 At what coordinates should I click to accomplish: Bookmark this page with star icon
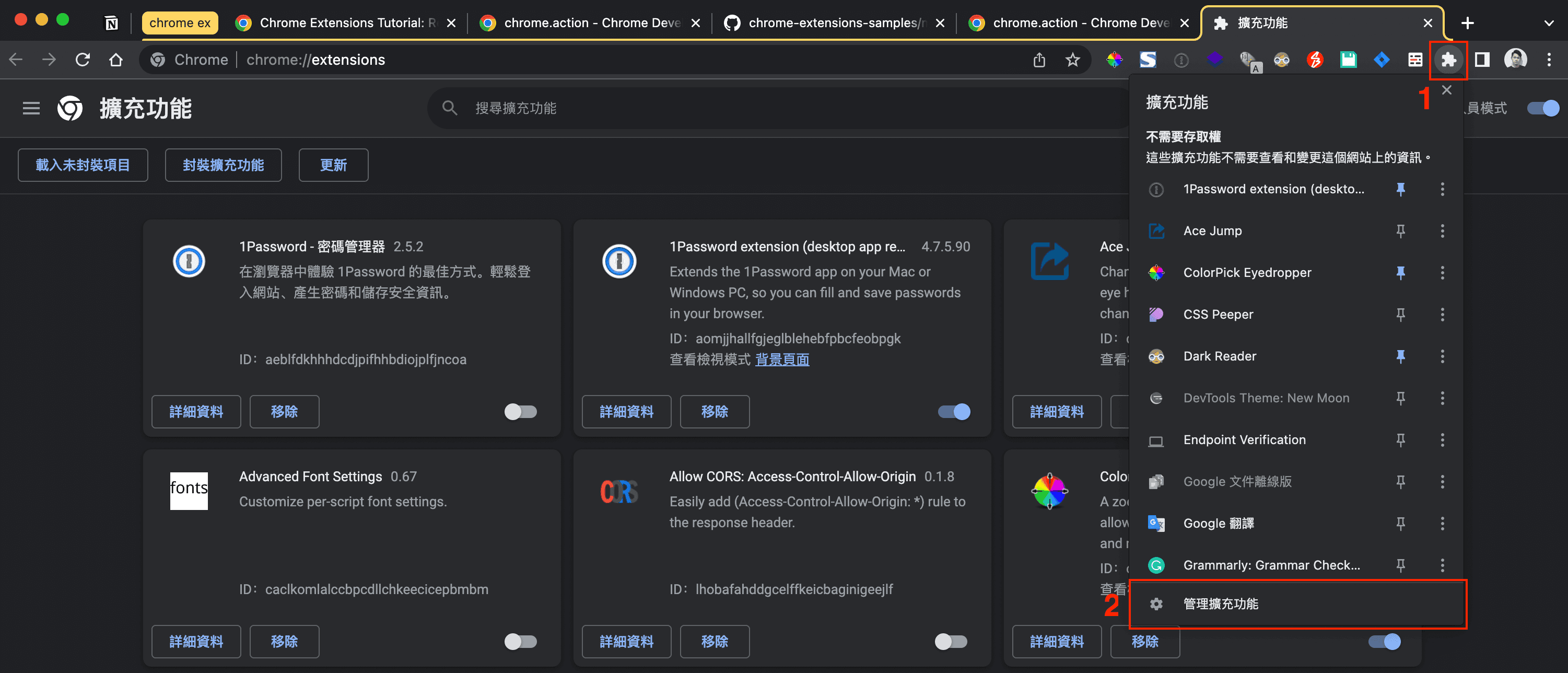[1072, 60]
